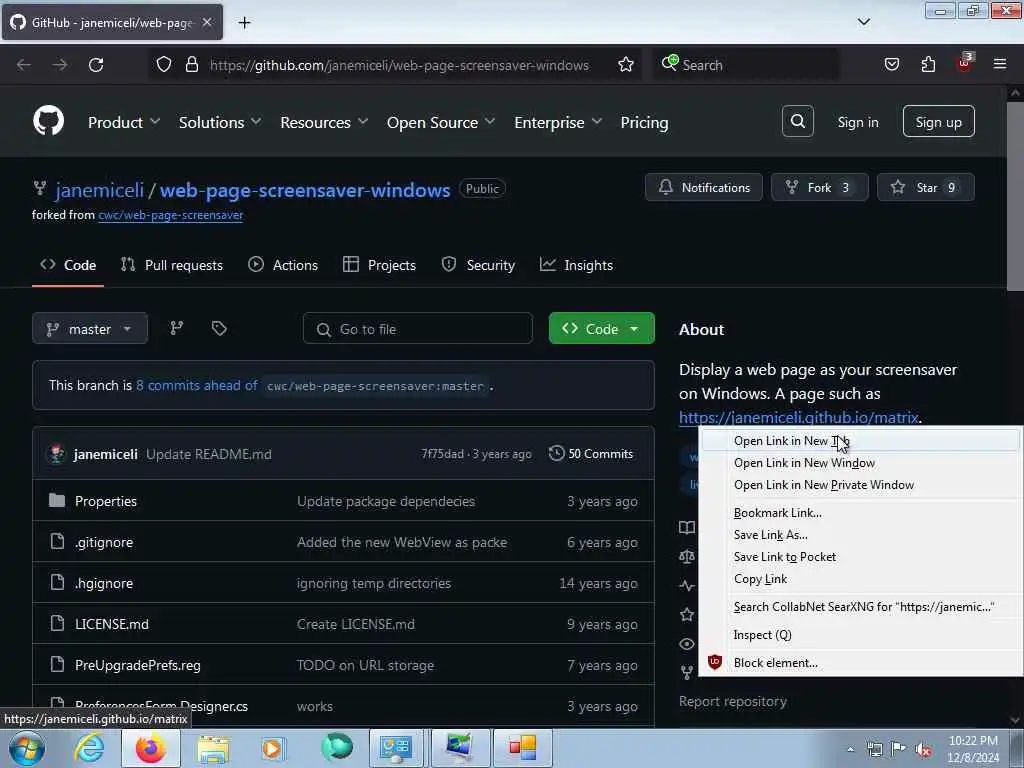Choose Open Link in New Tab

(859, 441)
